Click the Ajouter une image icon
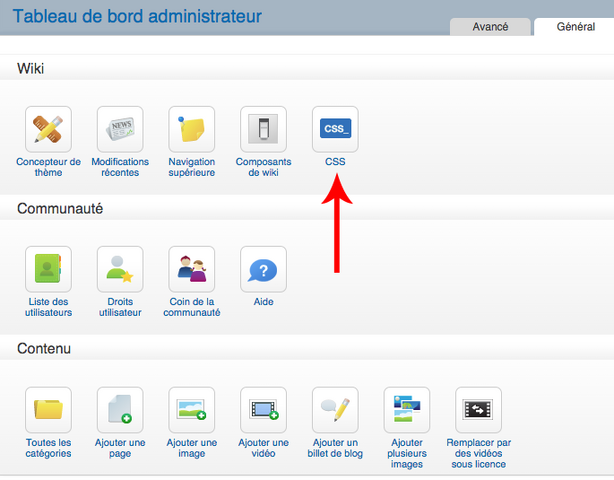Screen dimensions: 614x480 coord(191,410)
